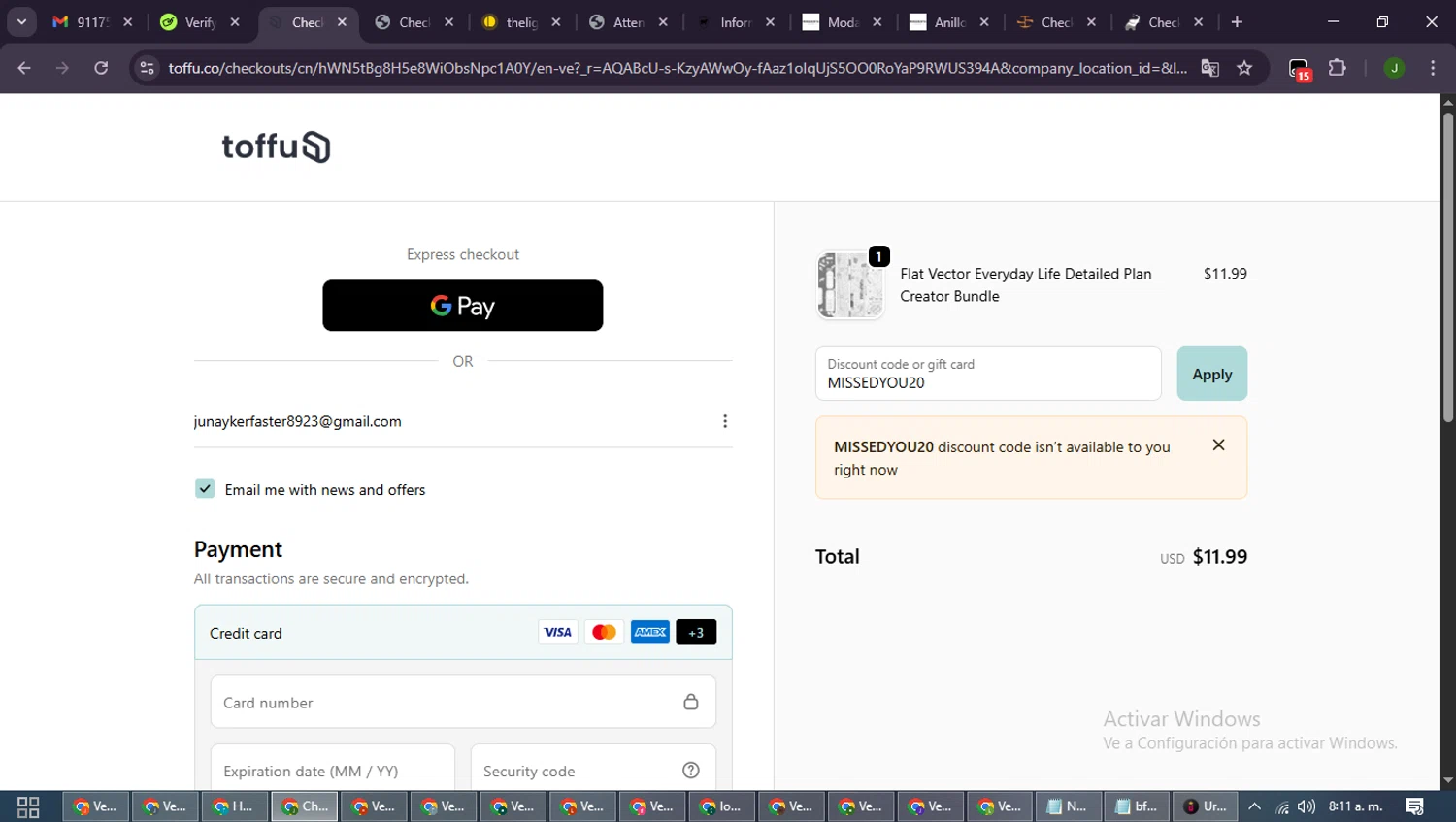Screen dimensions: 1456x822
Task: Open the N... Notepad taskbar item
Action: pyautogui.click(x=1069, y=806)
